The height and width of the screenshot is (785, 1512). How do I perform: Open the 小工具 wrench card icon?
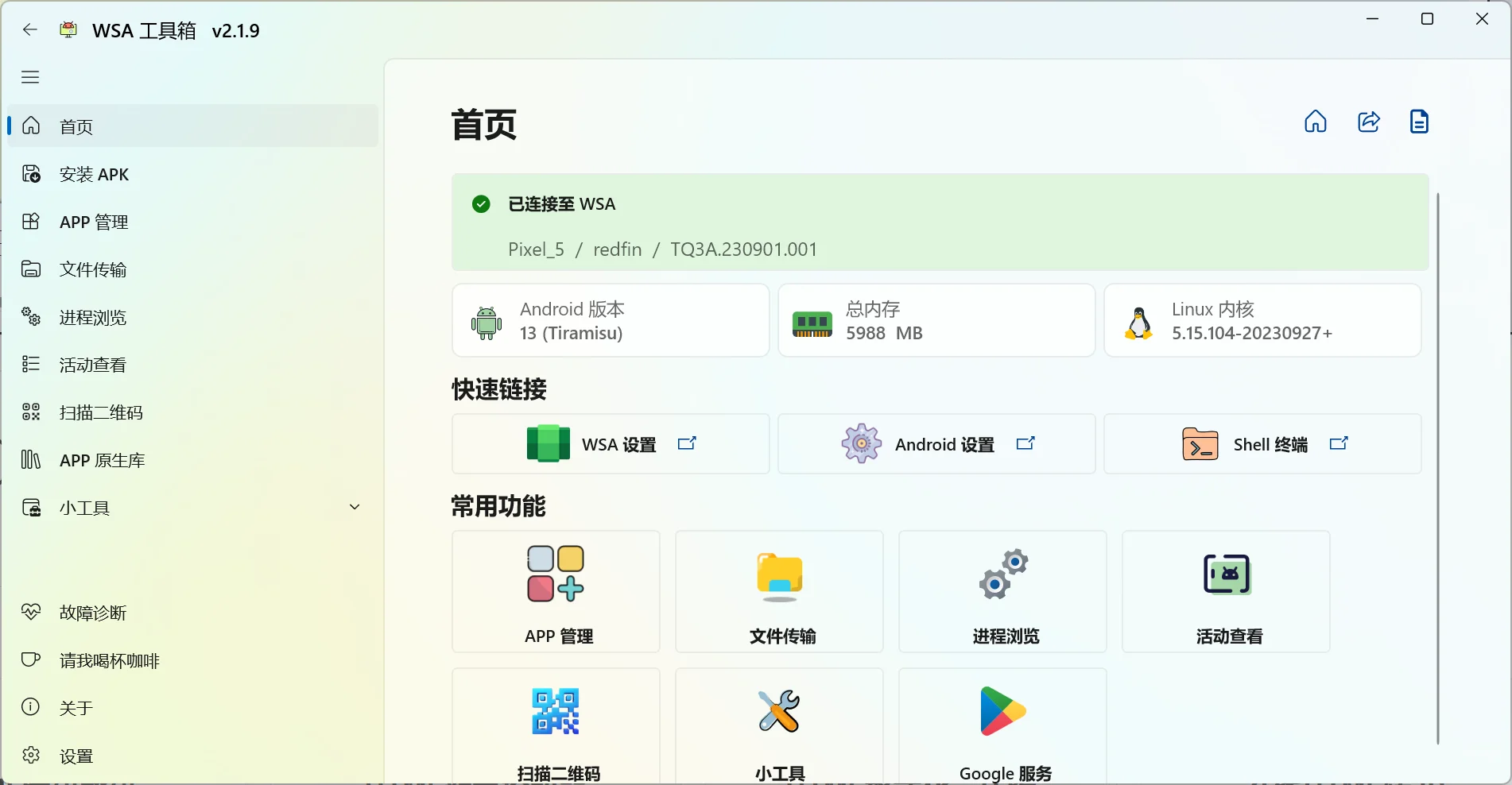[779, 711]
